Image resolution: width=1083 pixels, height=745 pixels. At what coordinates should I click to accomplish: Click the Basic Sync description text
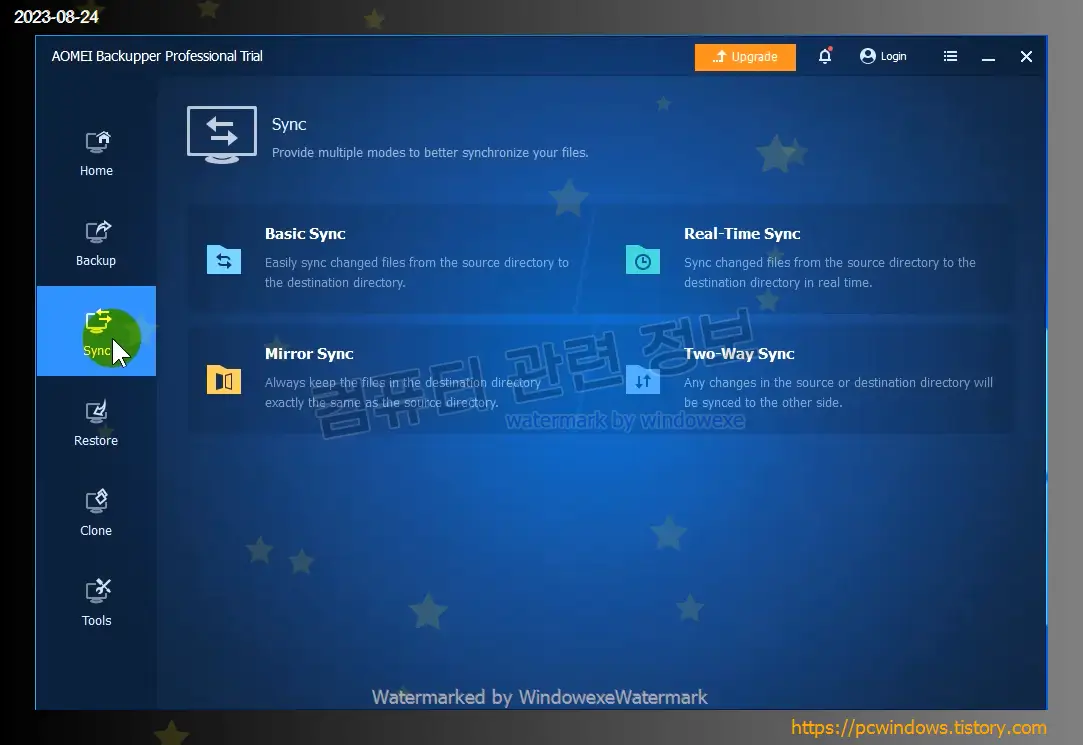pos(416,272)
